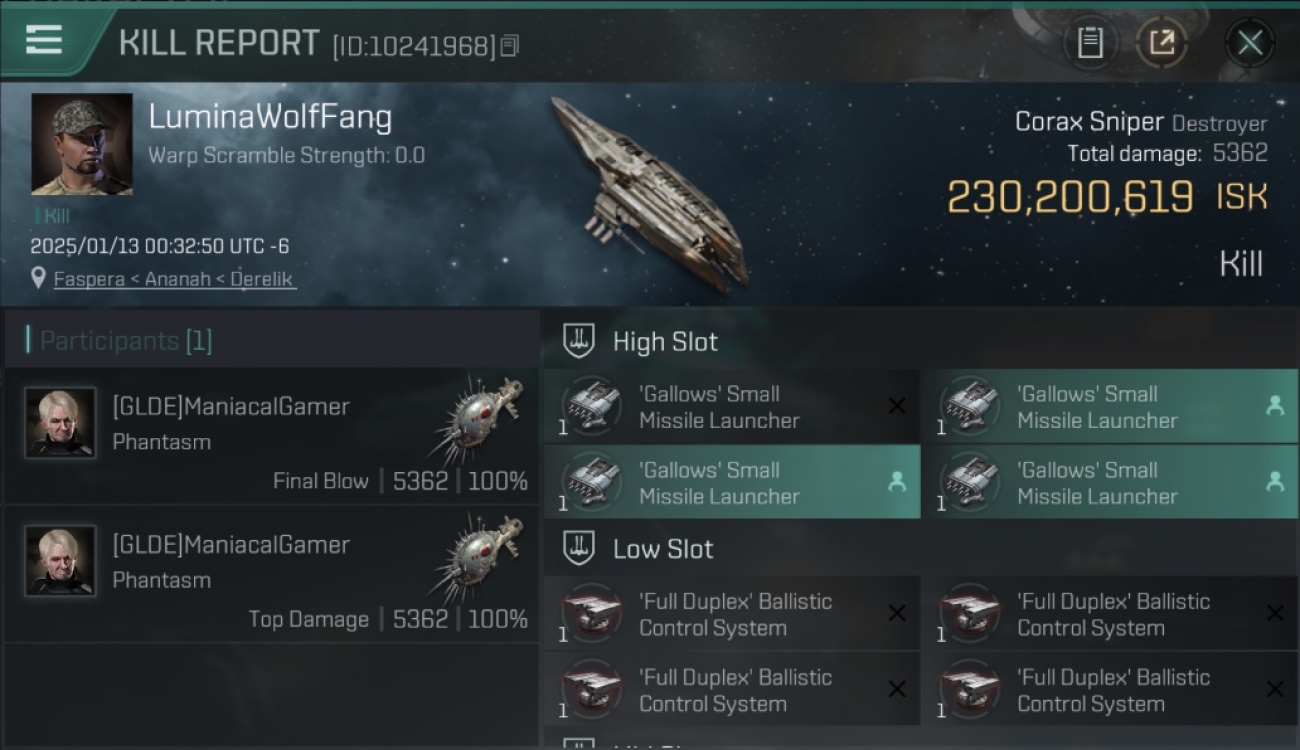Click the Low Slot section header icon
The height and width of the screenshot is (750, 1300).
(579, 548)
